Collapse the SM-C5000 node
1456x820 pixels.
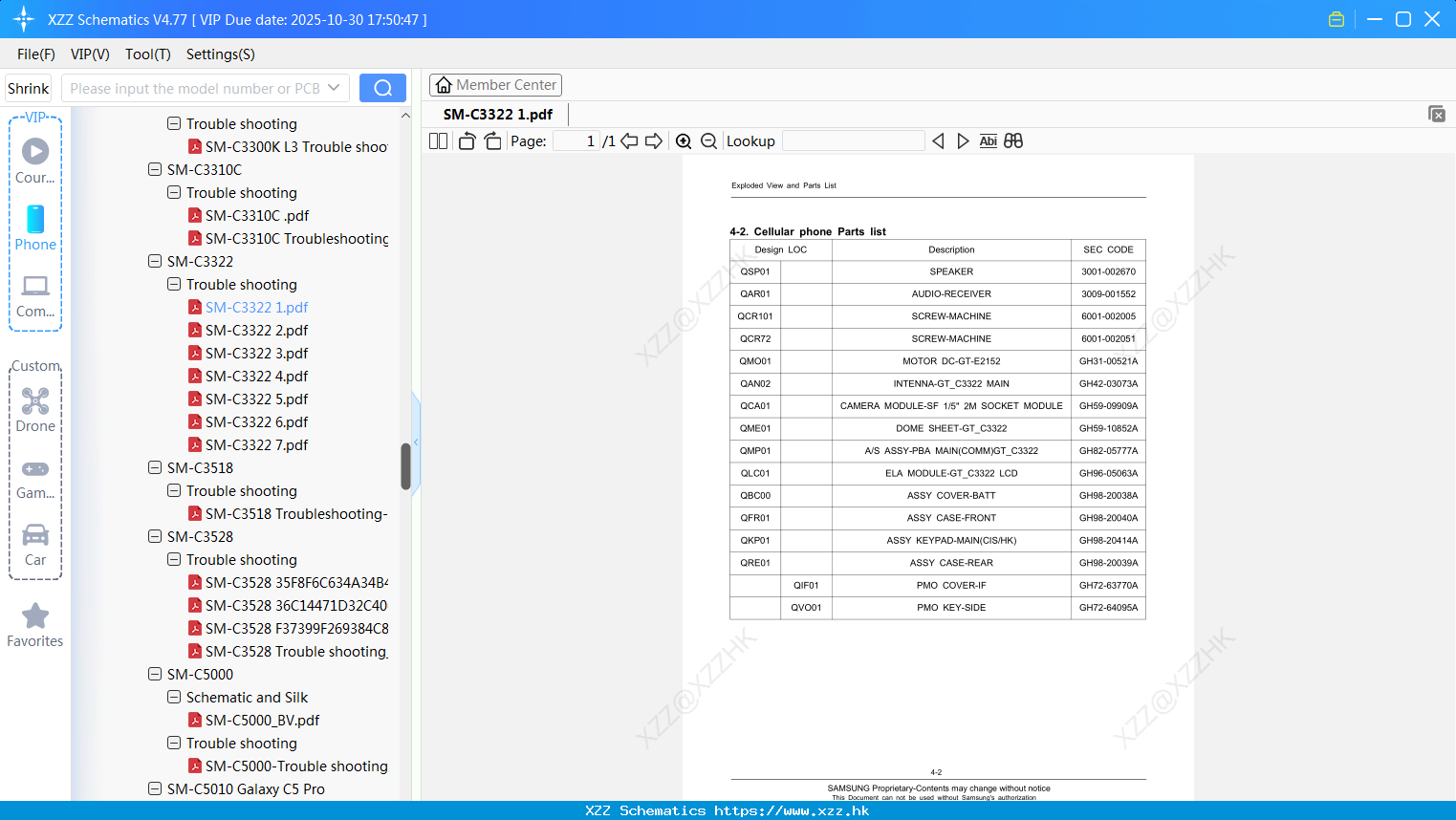[x=155, y=674]
